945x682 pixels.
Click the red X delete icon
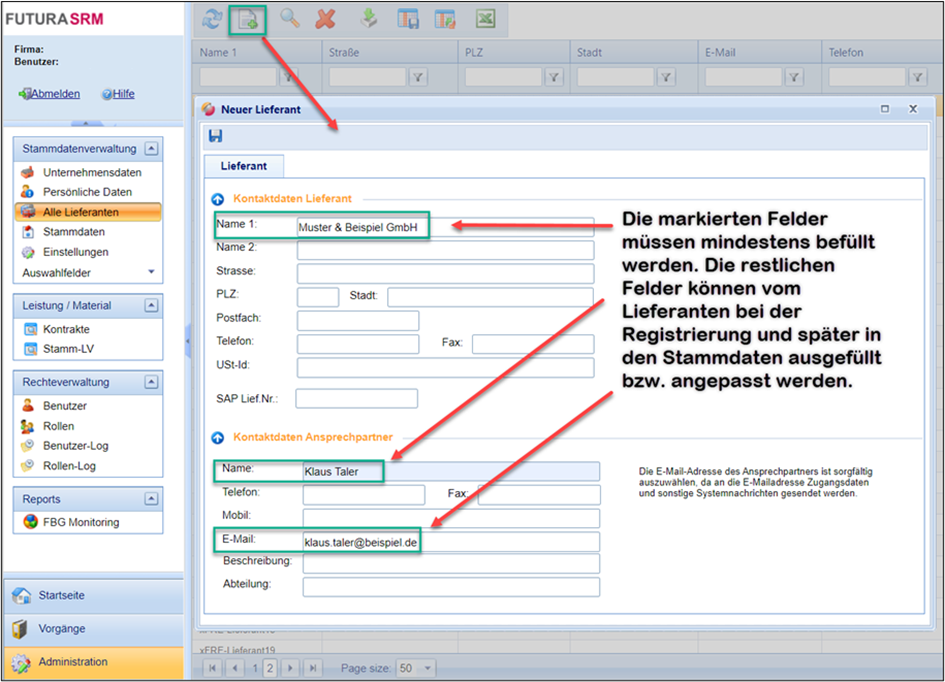(325, 19)
